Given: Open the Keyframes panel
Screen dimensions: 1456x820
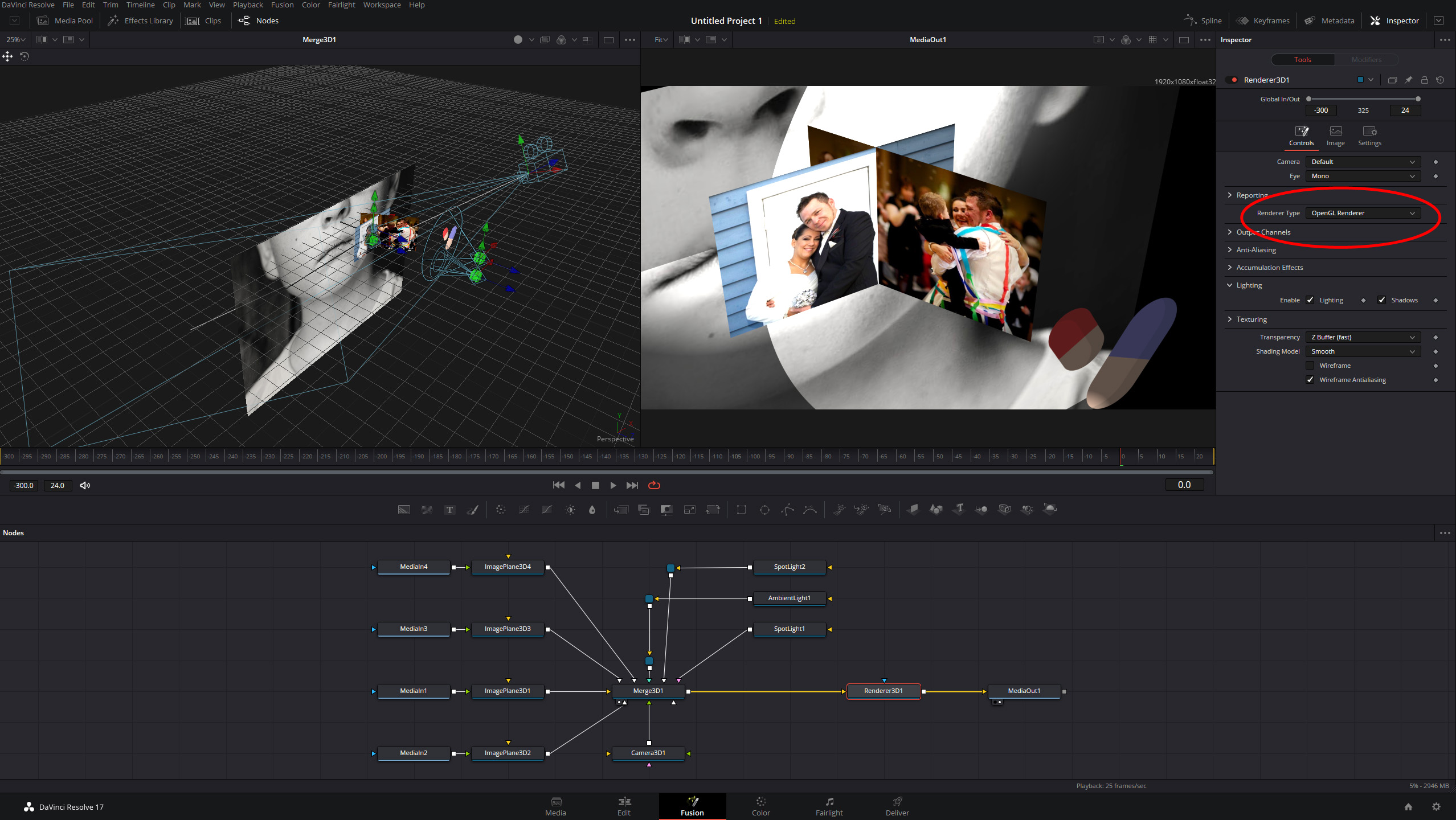Looking at the screenshot, I should [x=1263, y=20].
